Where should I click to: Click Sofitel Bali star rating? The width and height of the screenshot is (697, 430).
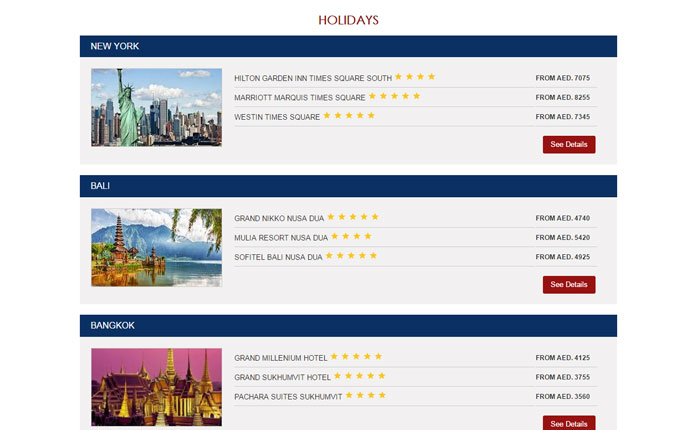coord(351,256)
